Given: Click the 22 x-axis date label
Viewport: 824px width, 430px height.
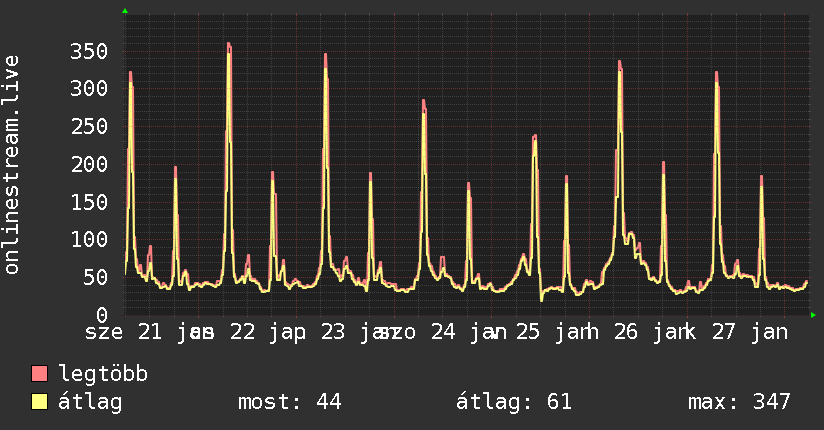Looking at the screenshot, I should (x=242, y=332).
